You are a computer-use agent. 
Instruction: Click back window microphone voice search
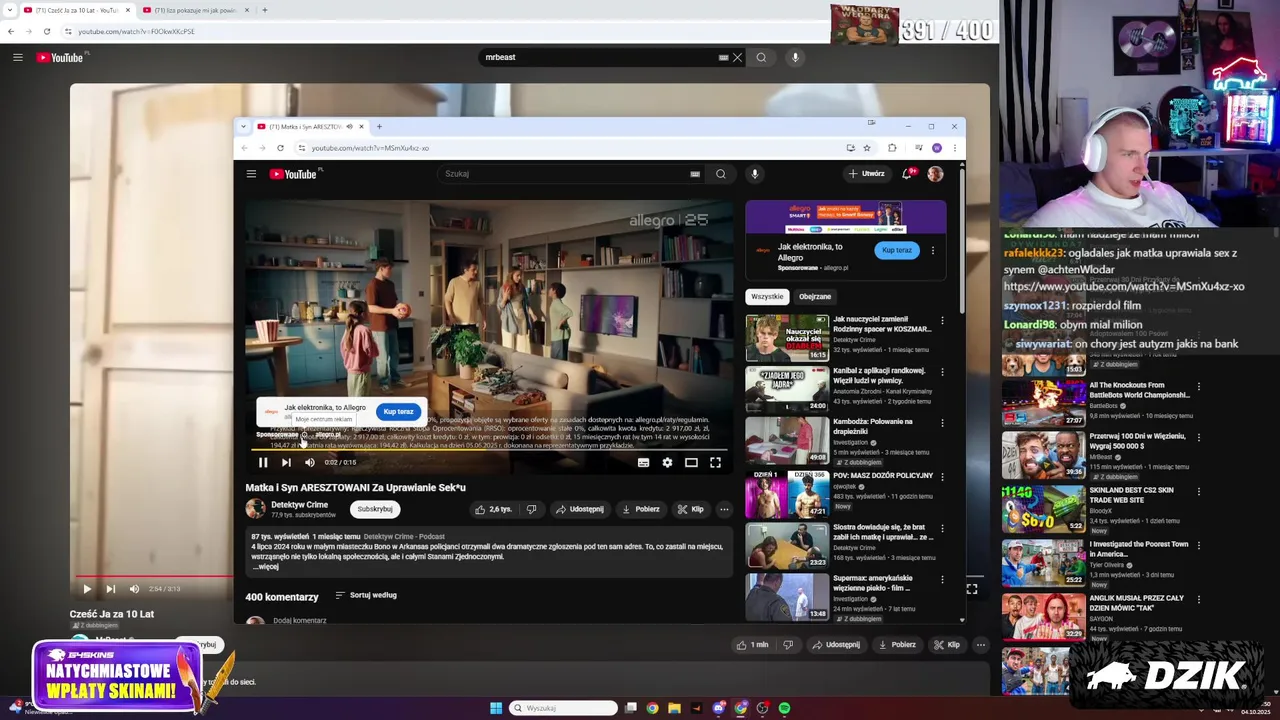click(x=795, y=57)
